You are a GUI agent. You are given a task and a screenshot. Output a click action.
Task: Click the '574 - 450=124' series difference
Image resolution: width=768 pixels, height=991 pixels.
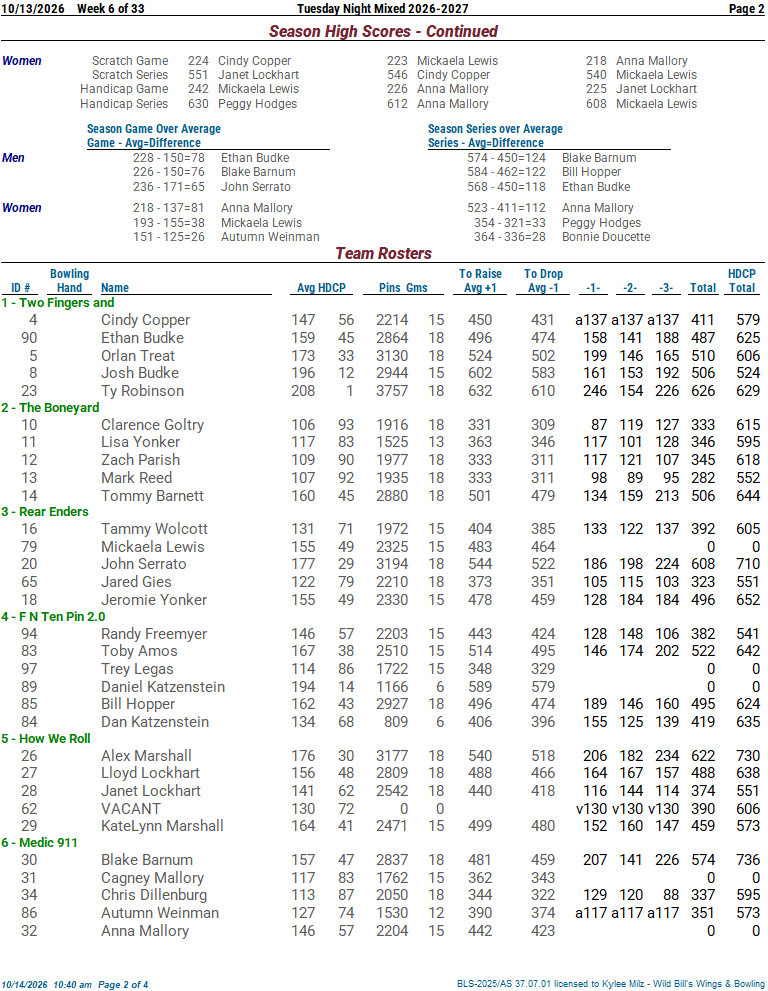506,158
